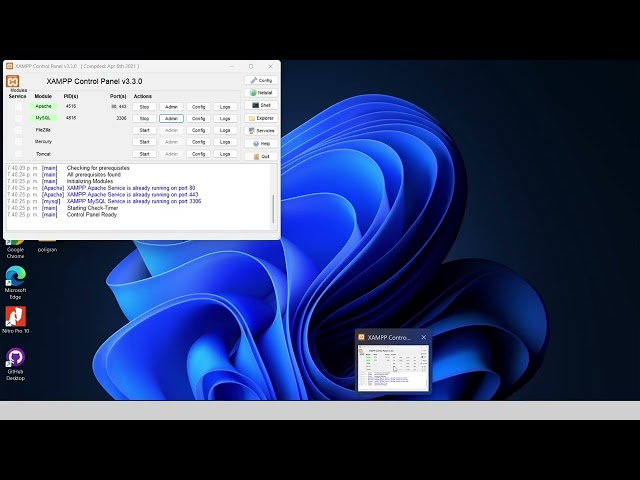The width and height of the screenshot is (640, 480).
Task: Start the Mercury module
Action: [144, 142]
